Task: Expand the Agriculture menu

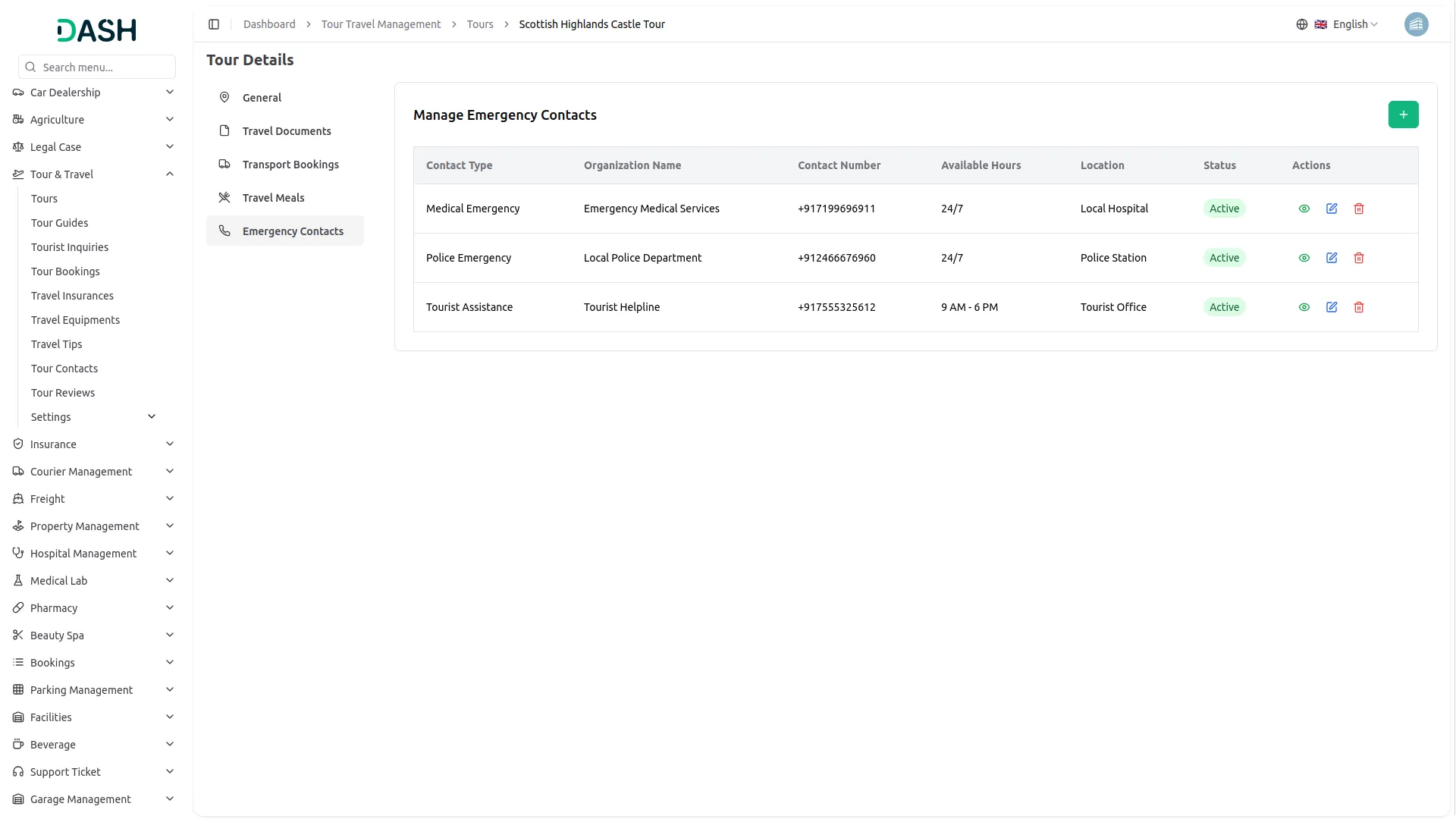Action: point(94,120)
